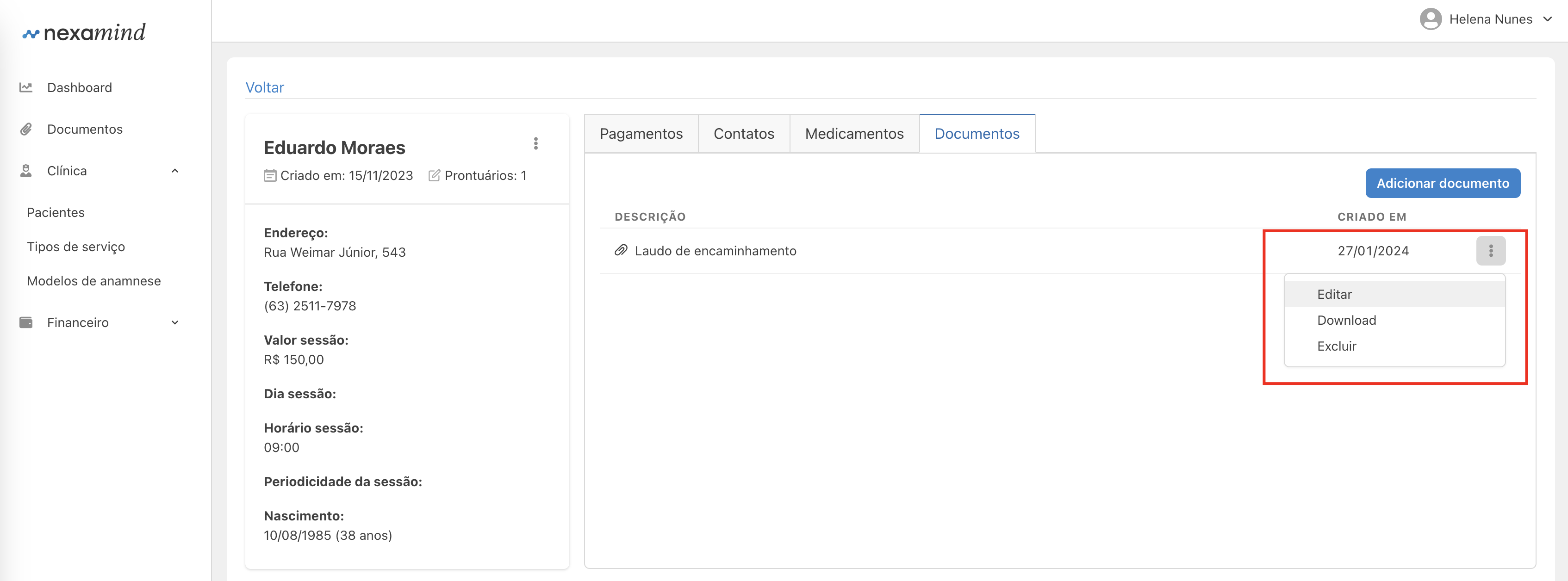Click the Helena Nunes user name
The width and height of the screenshot is (1568, 581).
[x=1490, y=19]
